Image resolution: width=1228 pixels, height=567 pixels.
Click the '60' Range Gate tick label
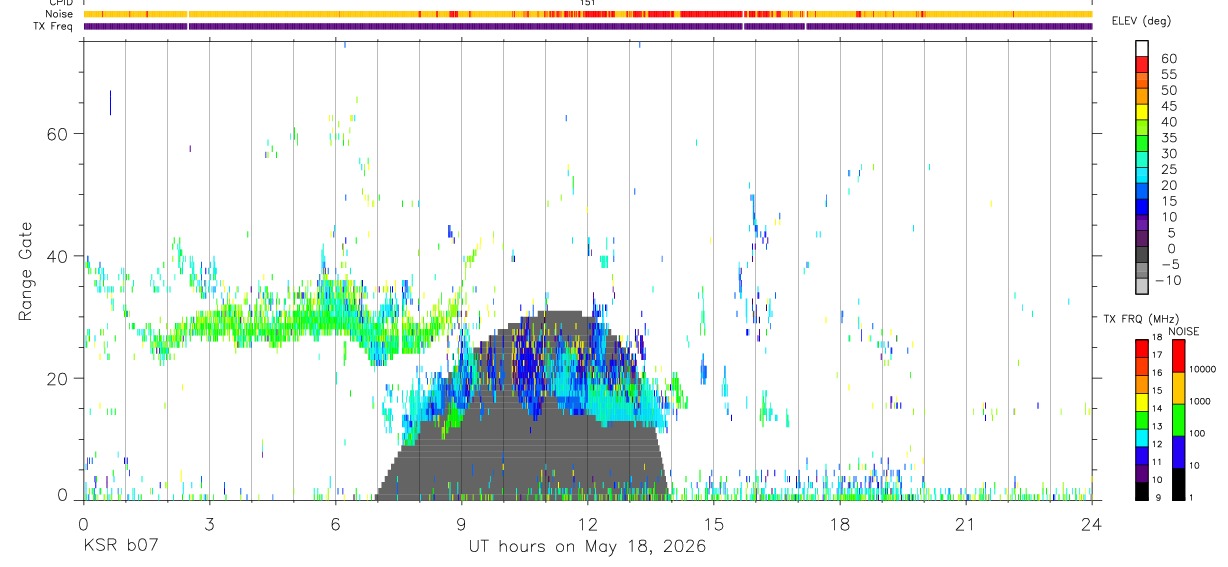(x=55, y=133)
